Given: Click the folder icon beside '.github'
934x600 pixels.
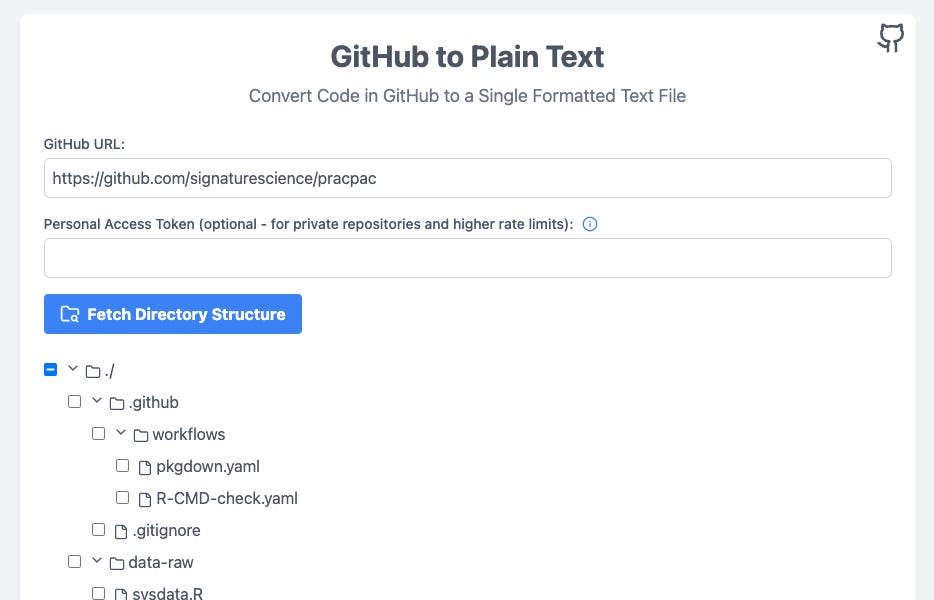Looking at the screenshot, I should (x=117, y=402).
